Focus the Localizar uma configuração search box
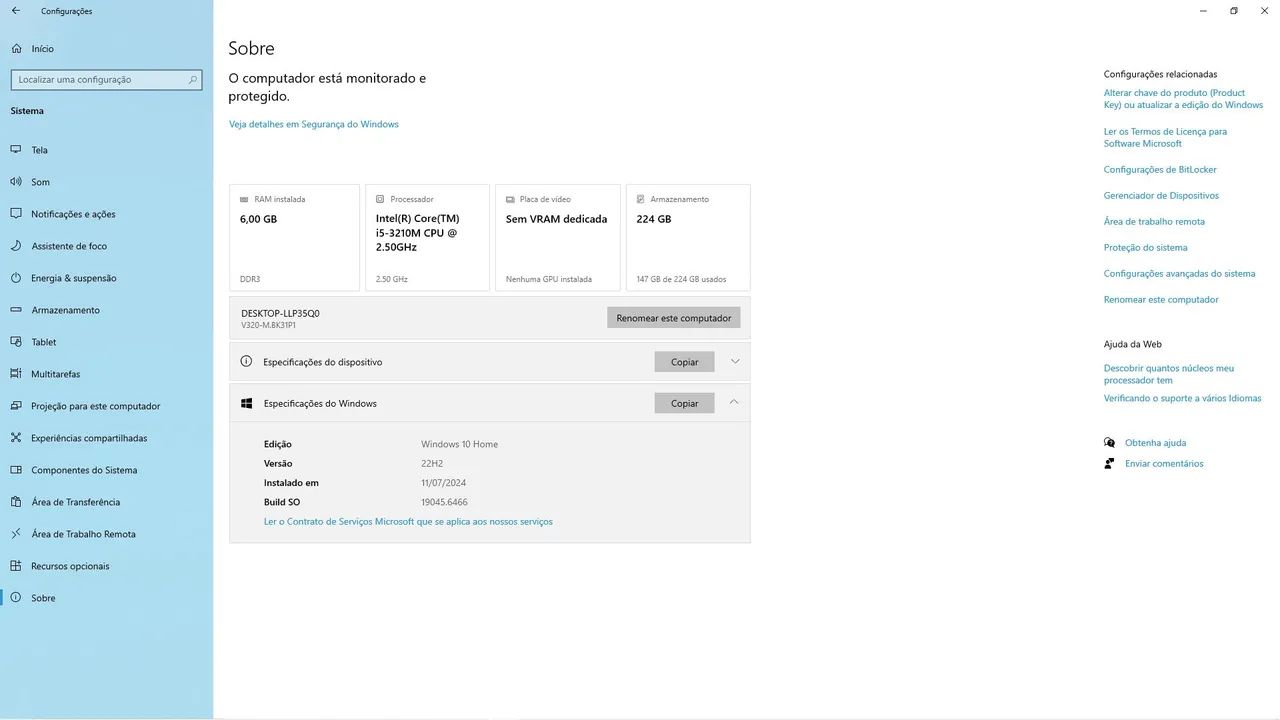 coord(106,79)
